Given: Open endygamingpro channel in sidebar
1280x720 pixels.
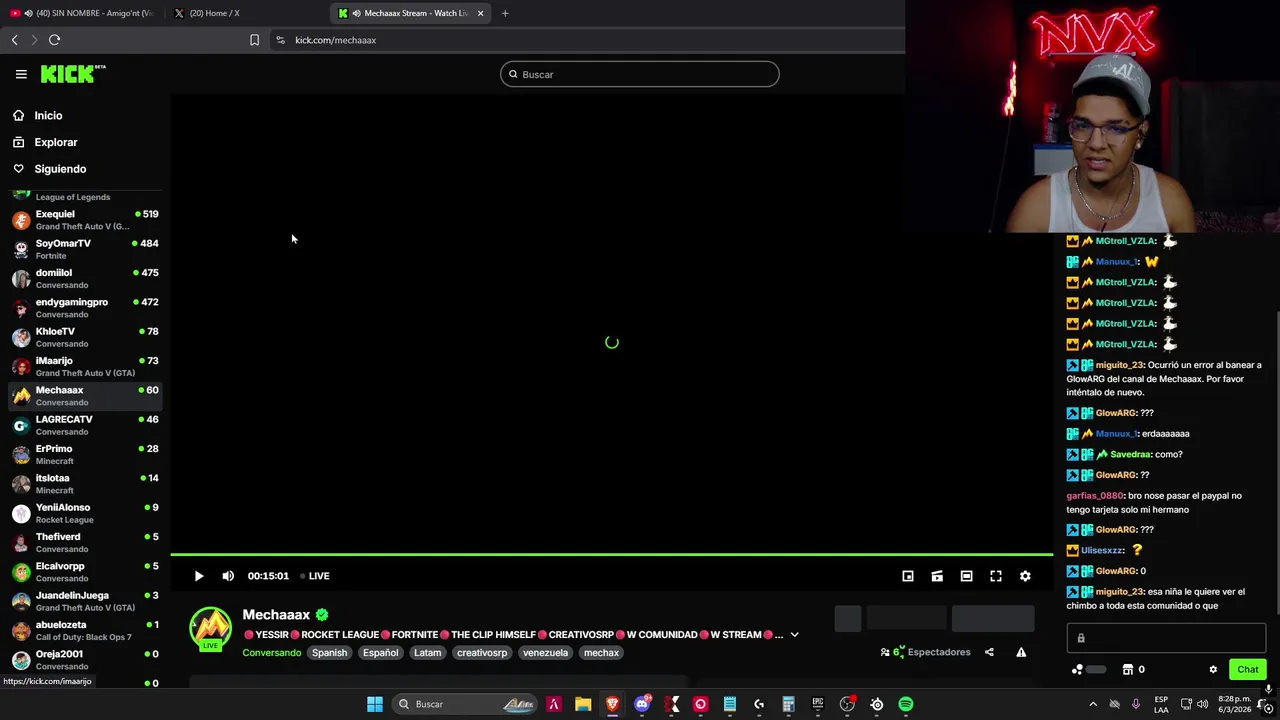Looking at the screenshot, I should 85,308.
